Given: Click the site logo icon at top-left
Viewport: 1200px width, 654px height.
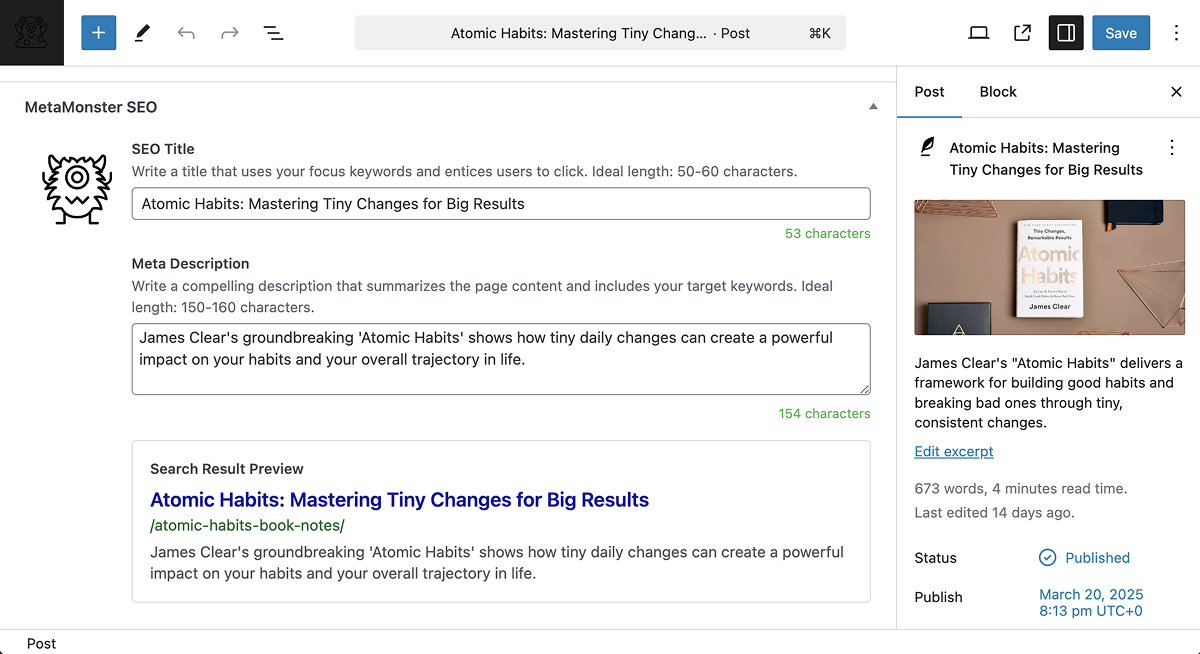Looking at the screenshot, I should pos(32,32).
